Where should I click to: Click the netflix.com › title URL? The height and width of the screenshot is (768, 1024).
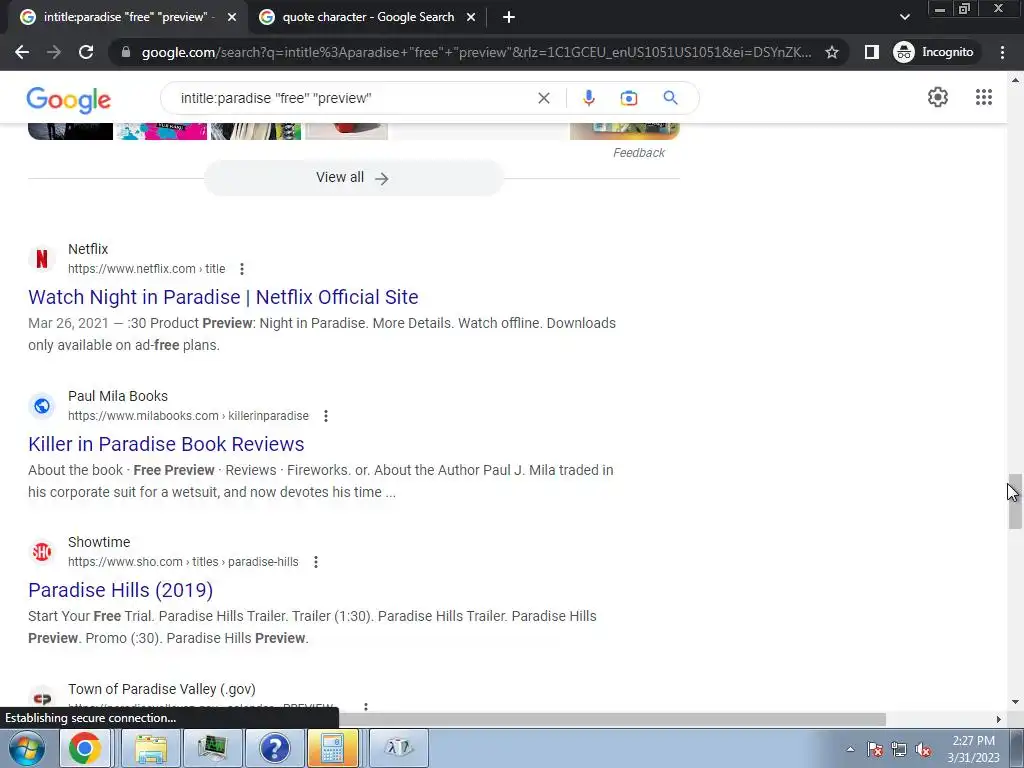(146, 269)
